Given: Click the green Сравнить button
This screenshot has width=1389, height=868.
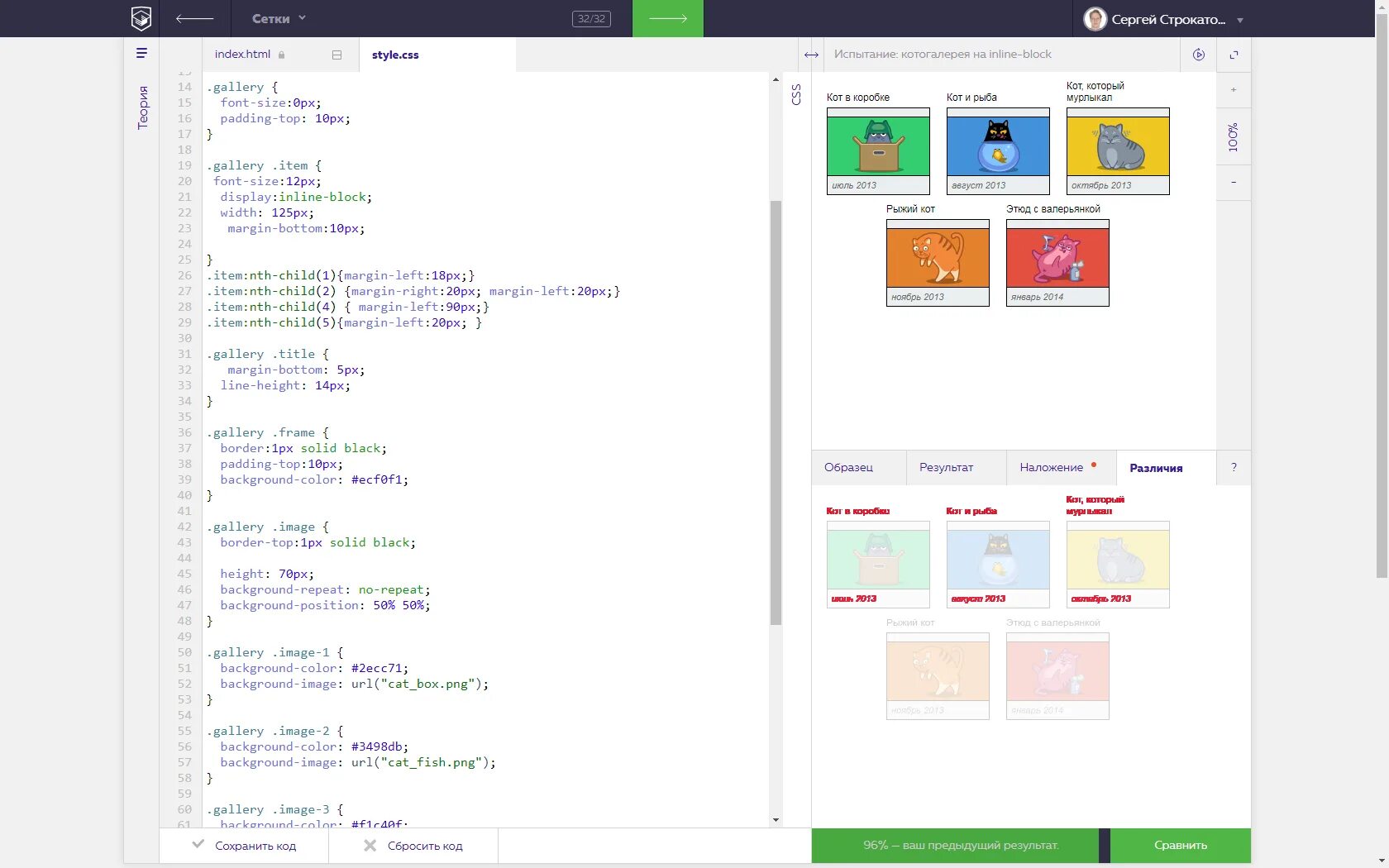Looking at the screenshot, I should [1181, 845].
